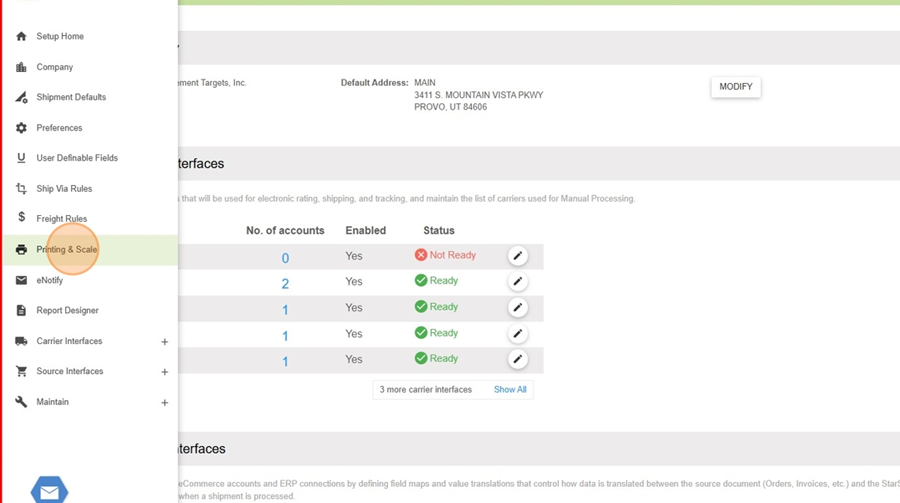Viewport: 900px width, 503px height.
Task: Expand the Maintain menu section
Action: pos(165,403)
